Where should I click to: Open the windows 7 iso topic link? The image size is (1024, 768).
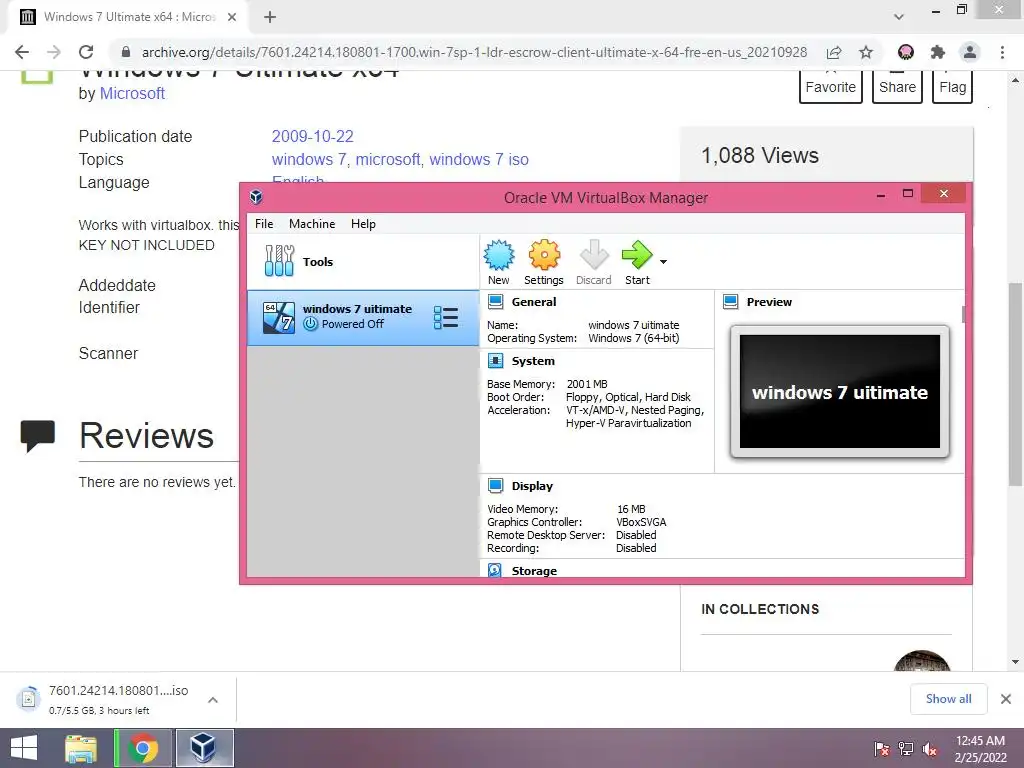[479, 159]
